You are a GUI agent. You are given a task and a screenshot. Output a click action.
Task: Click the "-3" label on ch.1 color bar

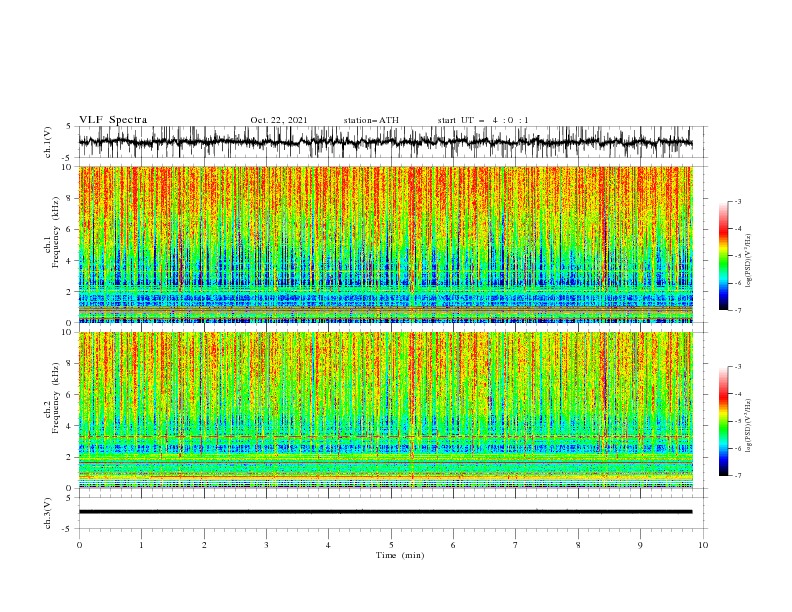tap(737, 201)
